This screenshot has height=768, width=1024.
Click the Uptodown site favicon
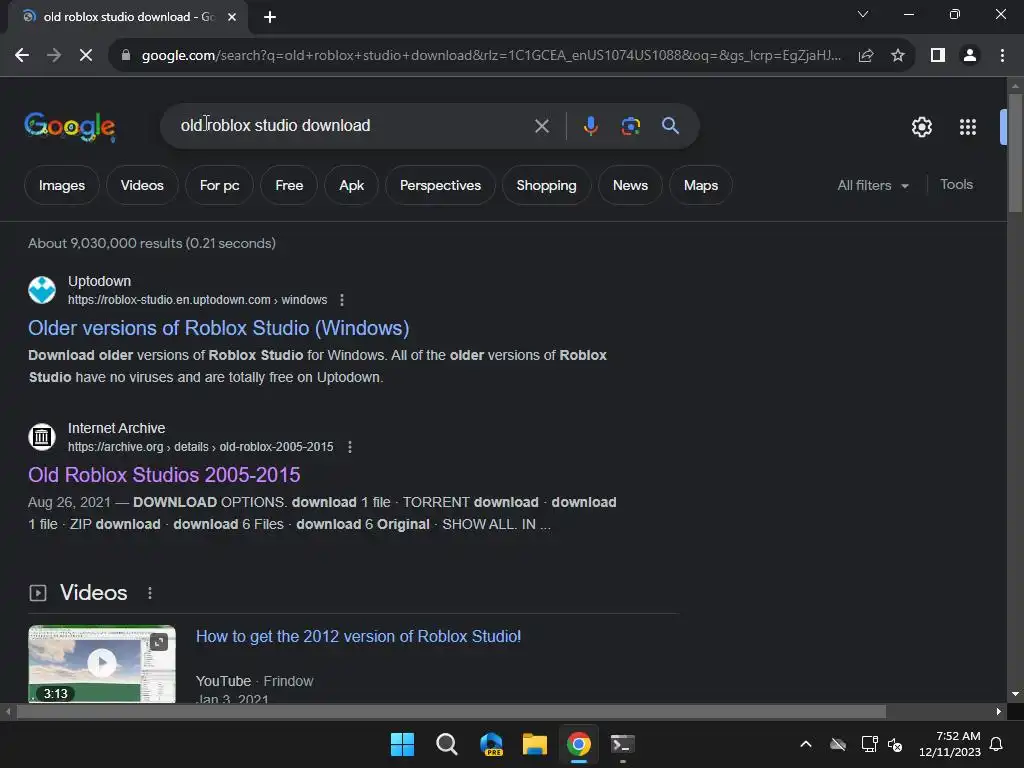click(42, 290)
